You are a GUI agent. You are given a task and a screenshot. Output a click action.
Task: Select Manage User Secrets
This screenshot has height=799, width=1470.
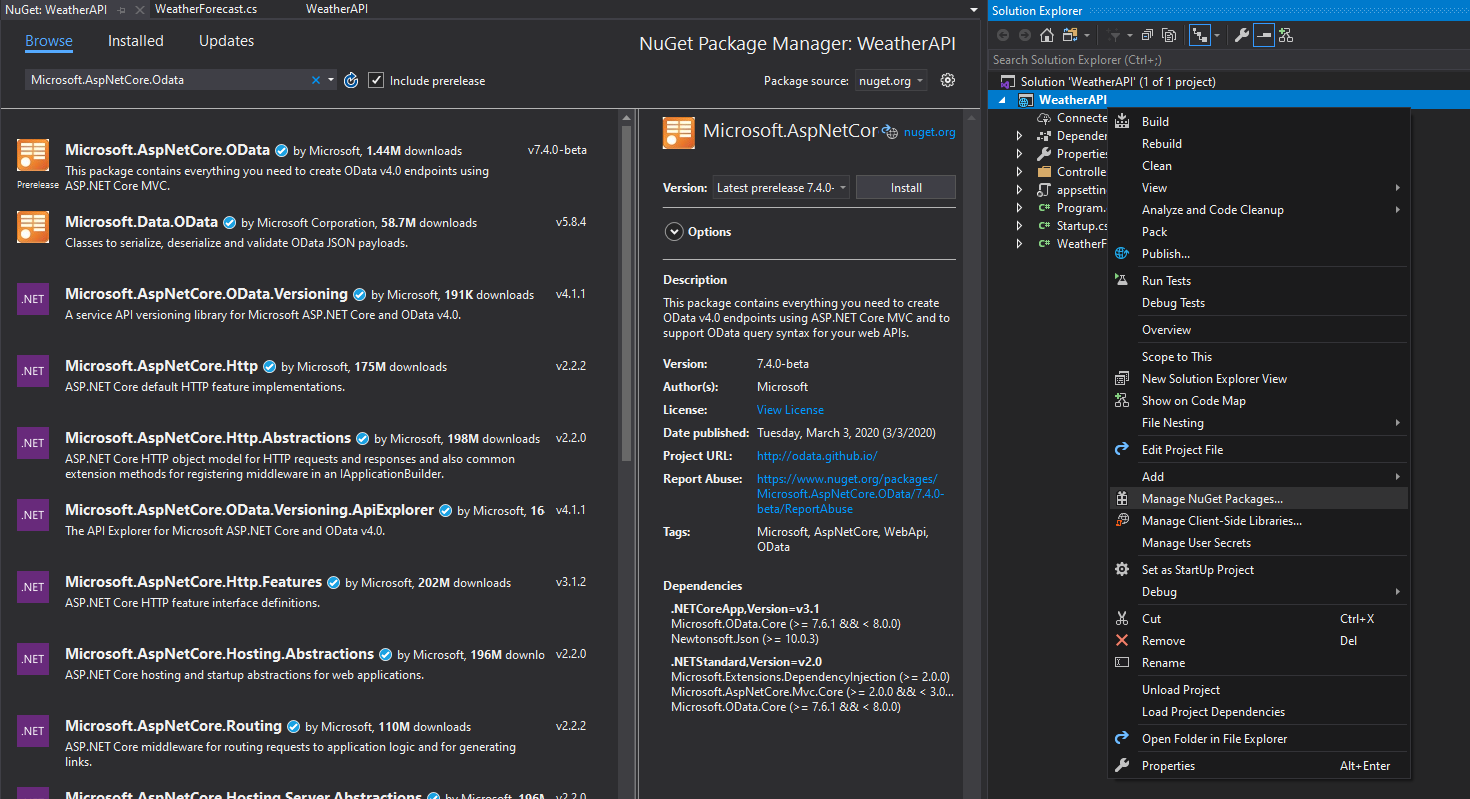coord(1259,542)
